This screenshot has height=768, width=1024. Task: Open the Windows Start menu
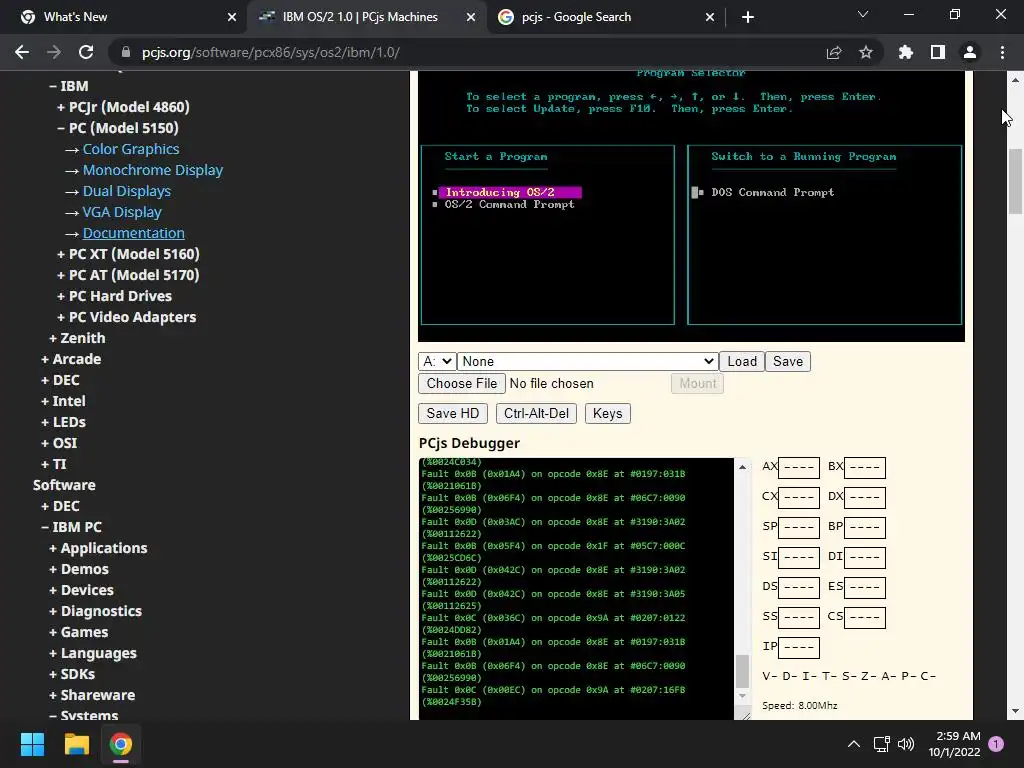32,744
